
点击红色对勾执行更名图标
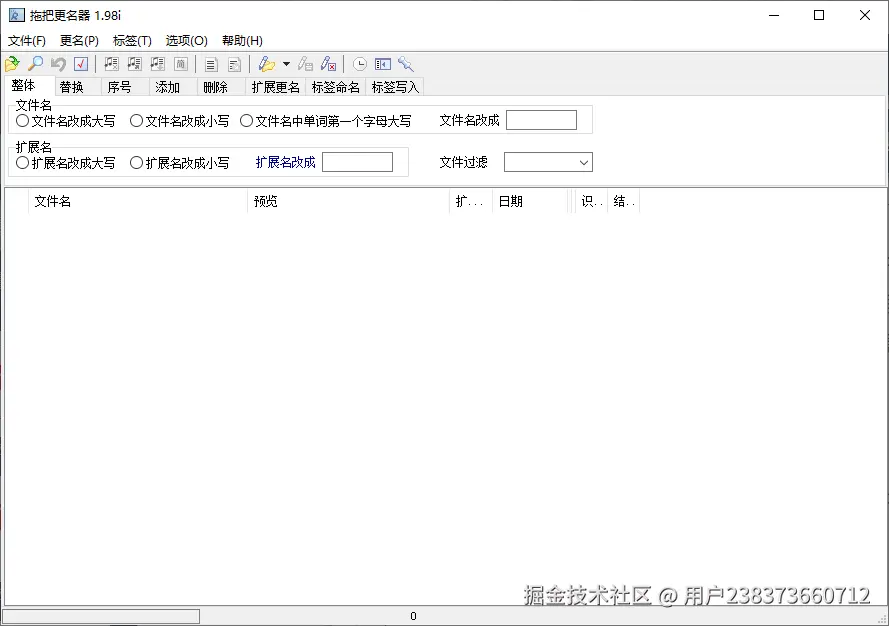tap(80, 63)
